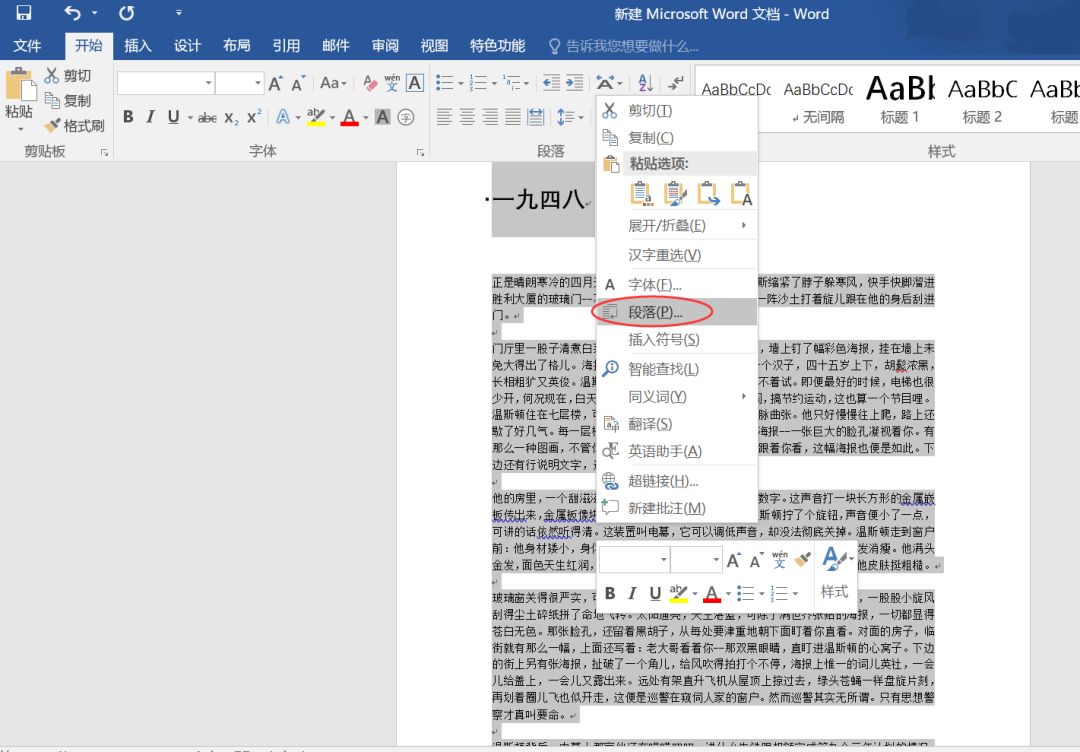The height and width of the screenshot is (752, 1080).
Task: Apply the 无间隔 style
Action: point(818,101)
